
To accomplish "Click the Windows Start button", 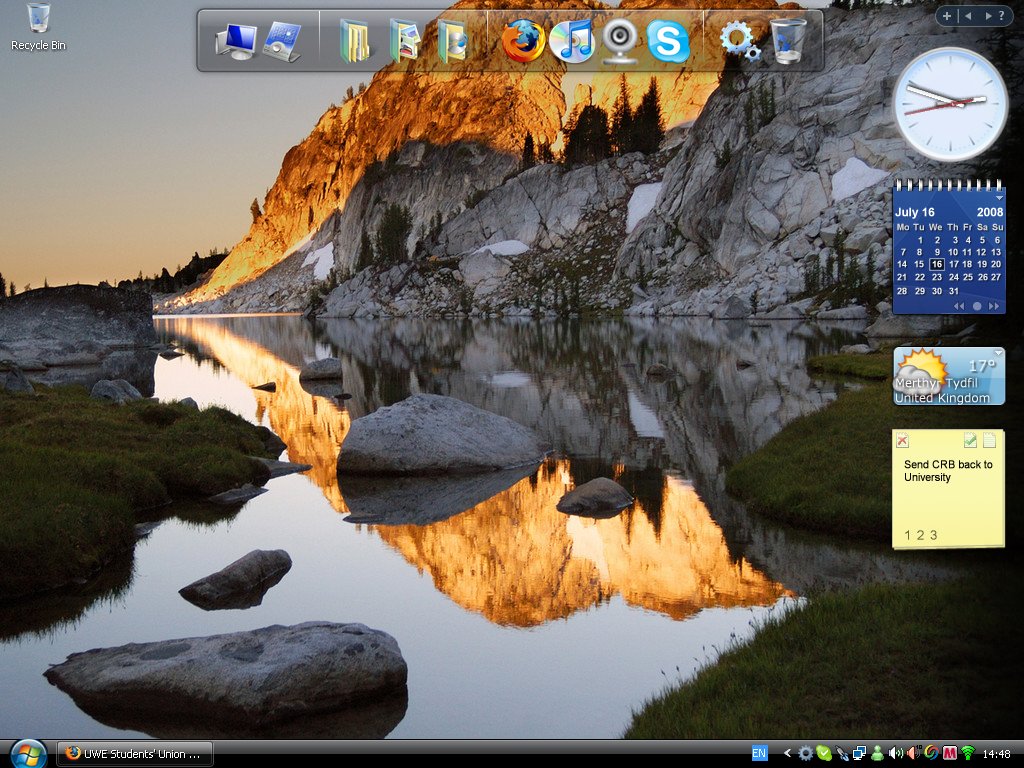I will [x=27, y=753].
